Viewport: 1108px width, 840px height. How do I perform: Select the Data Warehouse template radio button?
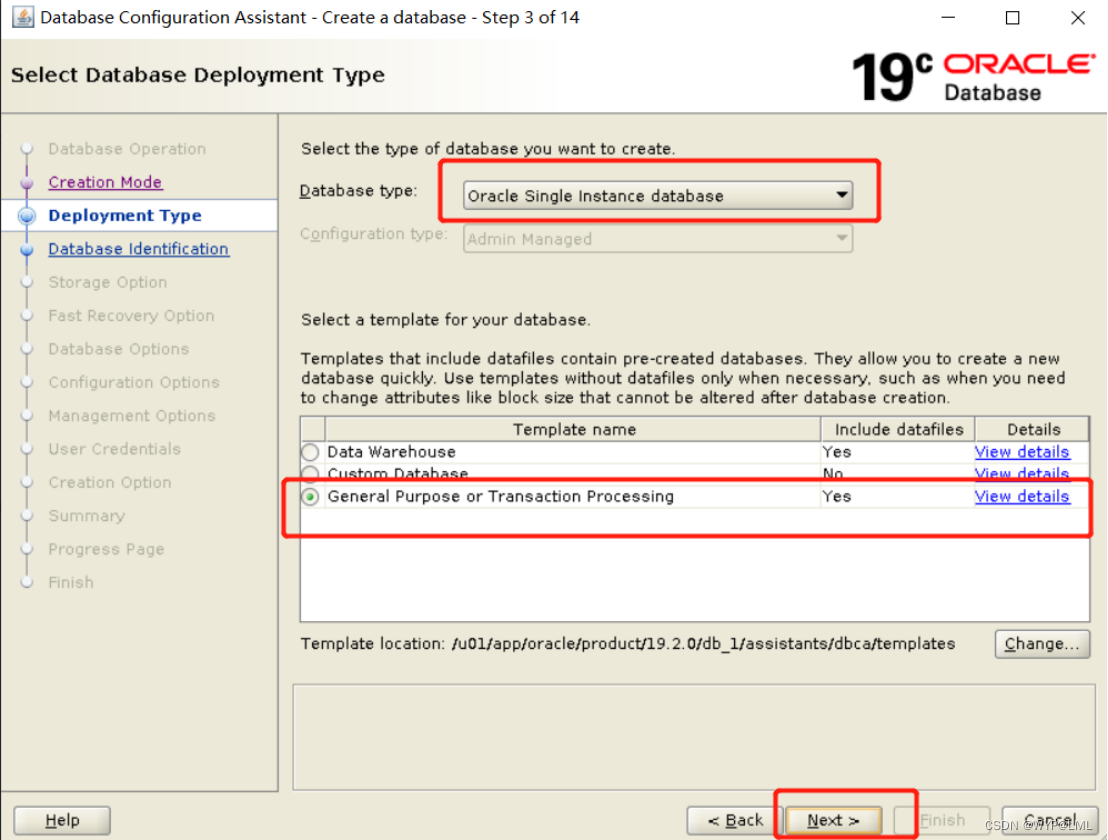click(310, 452)
